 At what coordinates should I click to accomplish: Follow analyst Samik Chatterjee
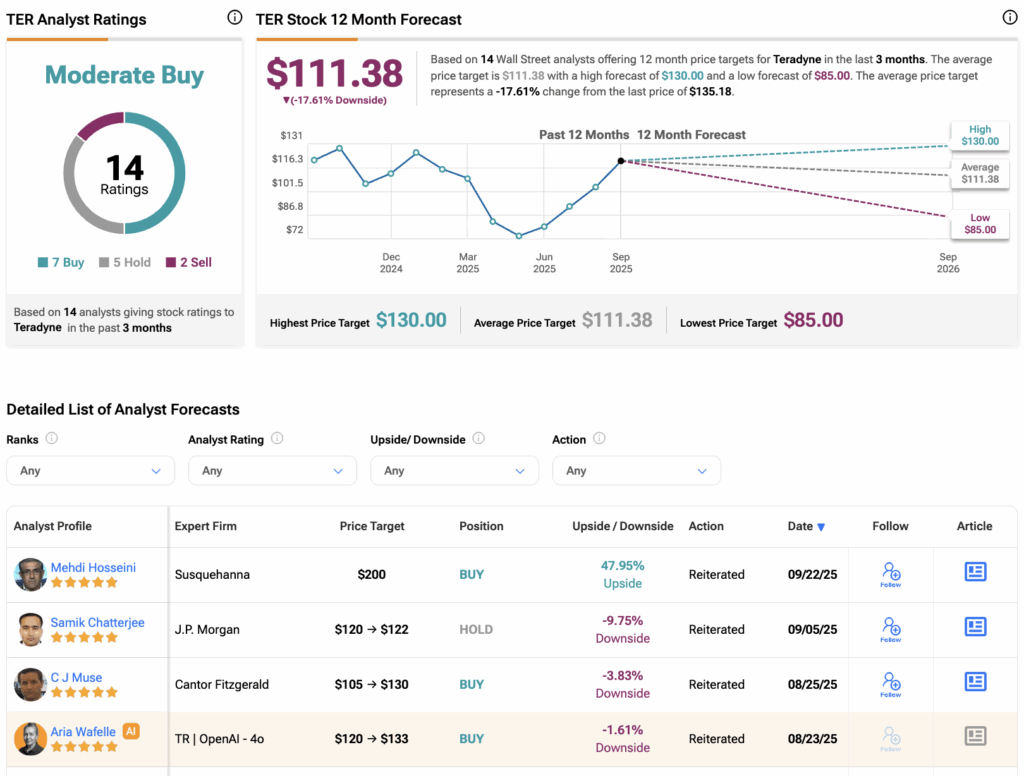(x=891, y=629)
